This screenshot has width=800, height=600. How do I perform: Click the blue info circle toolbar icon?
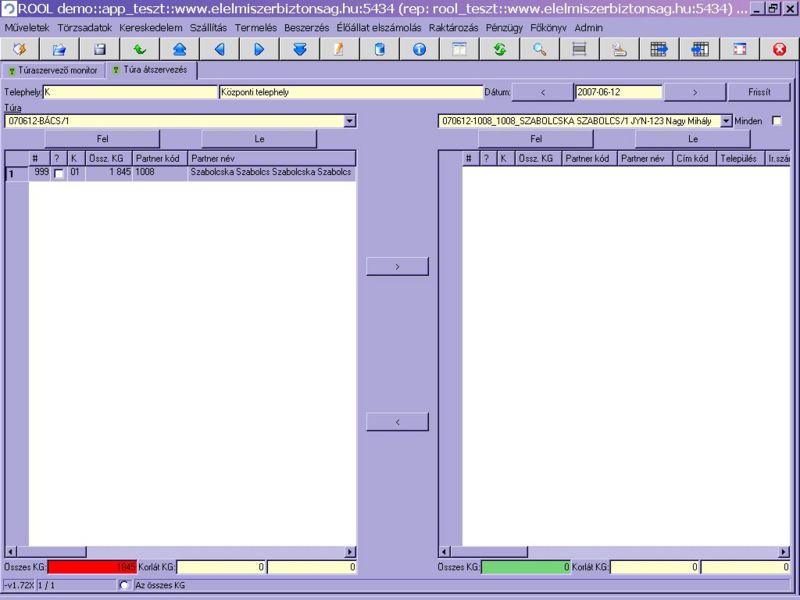click(419, 49)
